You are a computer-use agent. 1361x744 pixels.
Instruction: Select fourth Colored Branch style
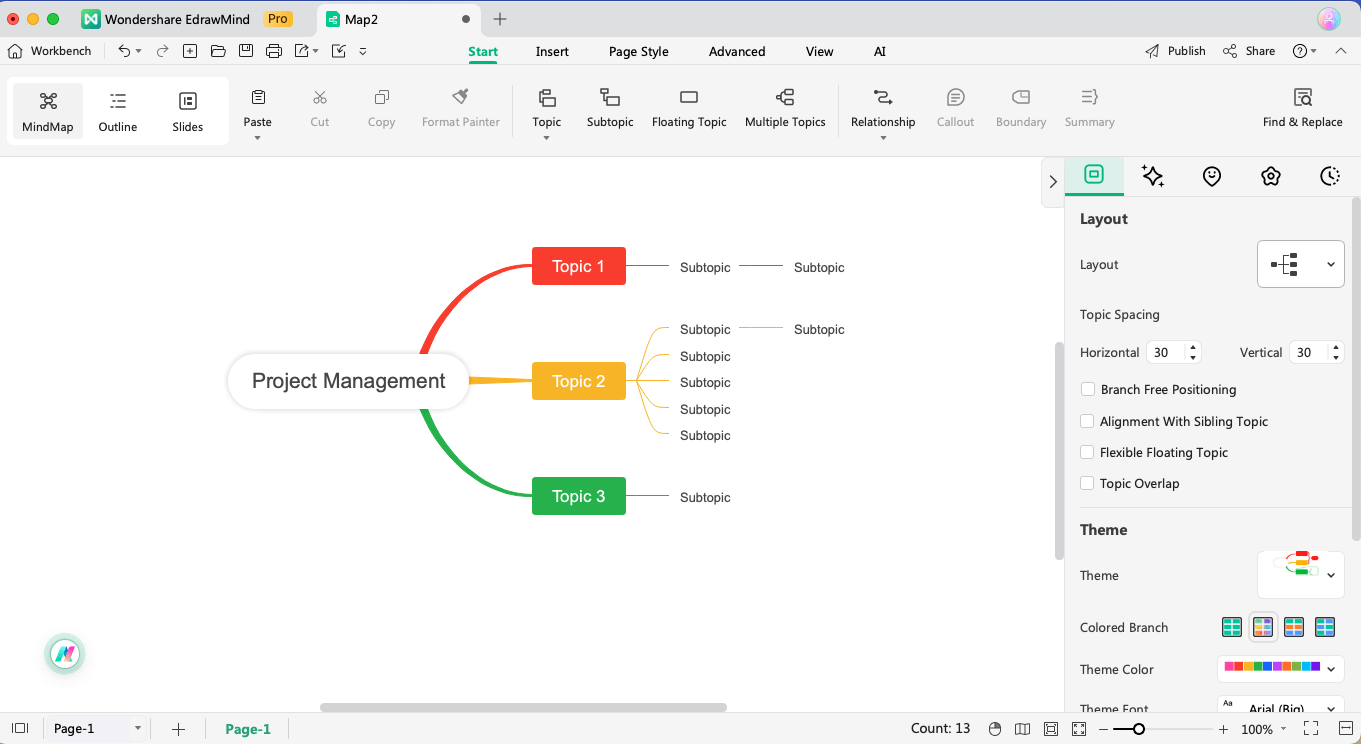pyautogui.click(x=1325, y=627)
